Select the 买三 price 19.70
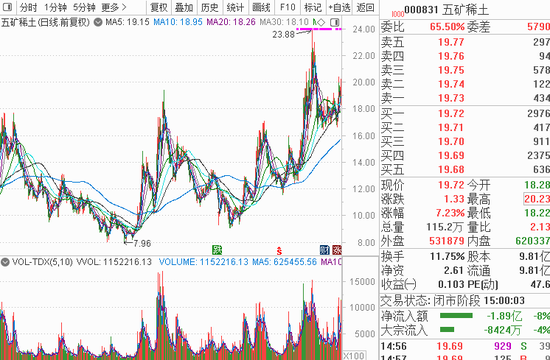 (451, 142)
